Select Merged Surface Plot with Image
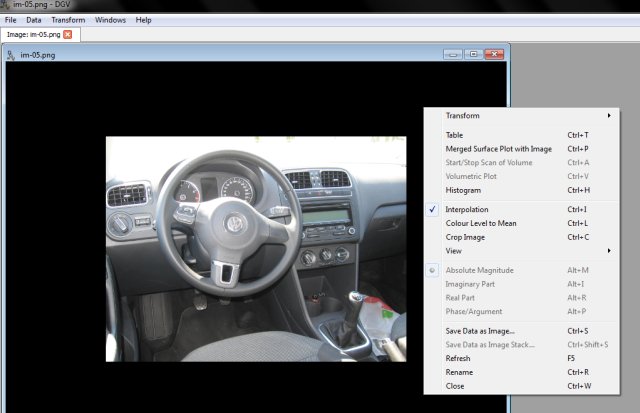Viewport: 640px width, 413px height. click(x=498, y=149)
